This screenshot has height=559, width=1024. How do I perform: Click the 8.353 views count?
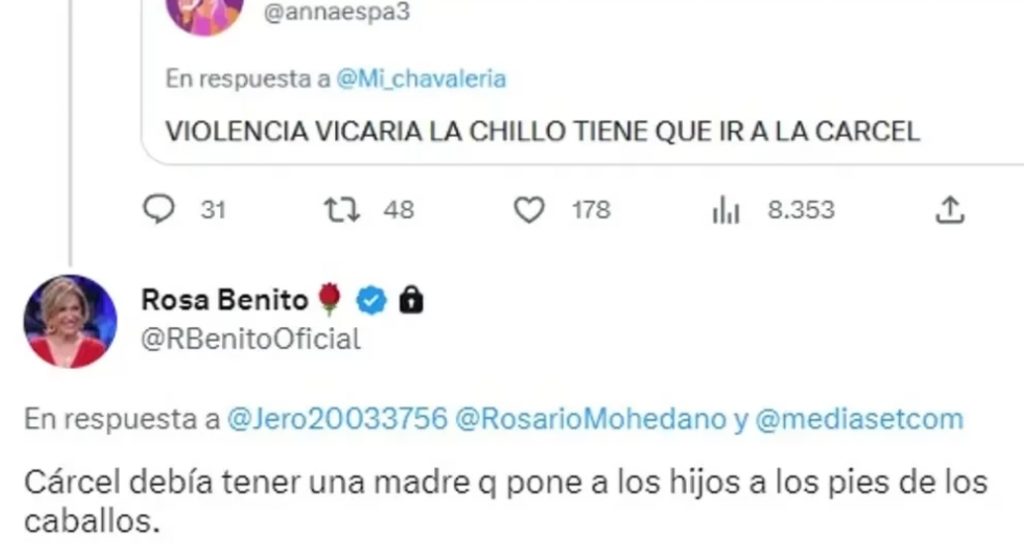click(x=801, y=210)
